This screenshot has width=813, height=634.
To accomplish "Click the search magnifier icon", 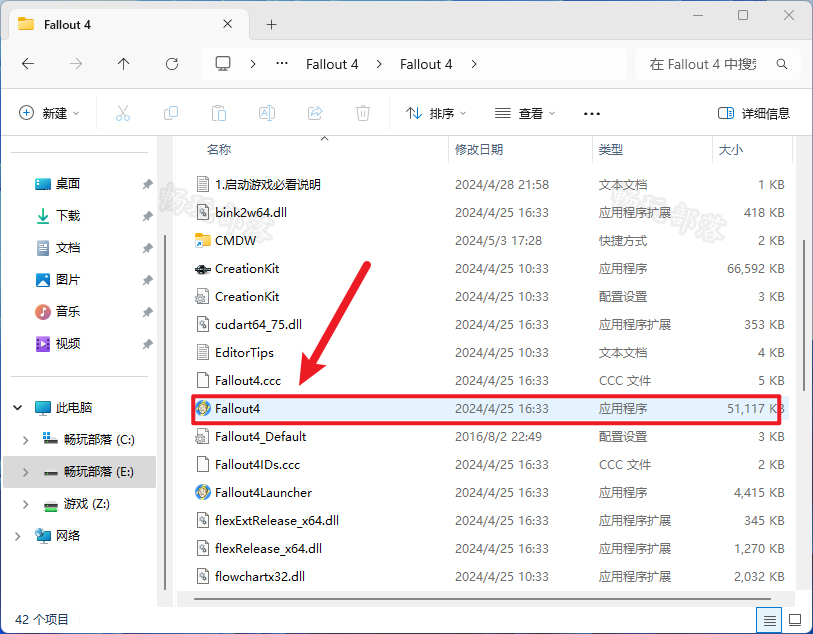I will coord(782,64).
